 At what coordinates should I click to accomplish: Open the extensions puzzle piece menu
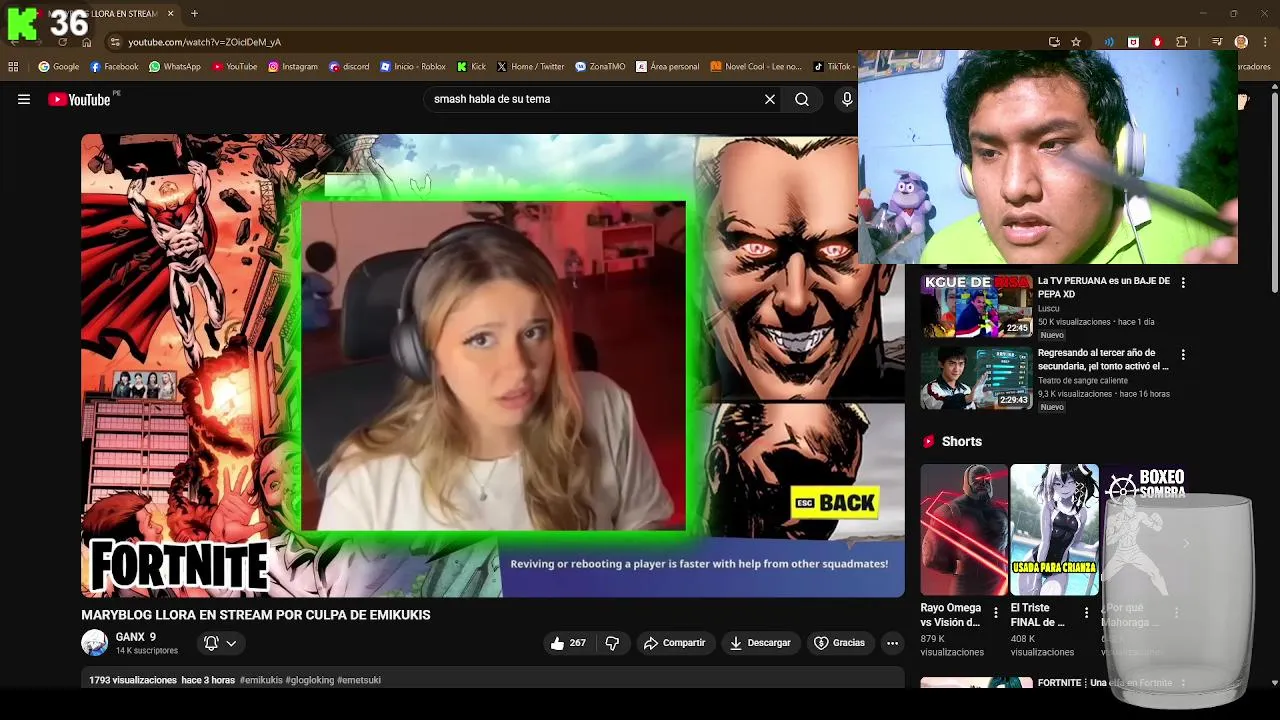click(x=1182, y=42)
